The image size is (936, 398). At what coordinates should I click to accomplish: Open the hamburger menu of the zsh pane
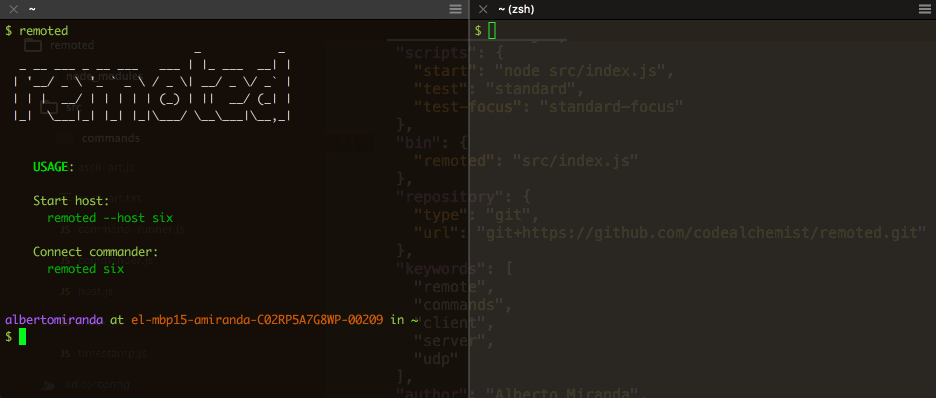click(x=925, y=9)
